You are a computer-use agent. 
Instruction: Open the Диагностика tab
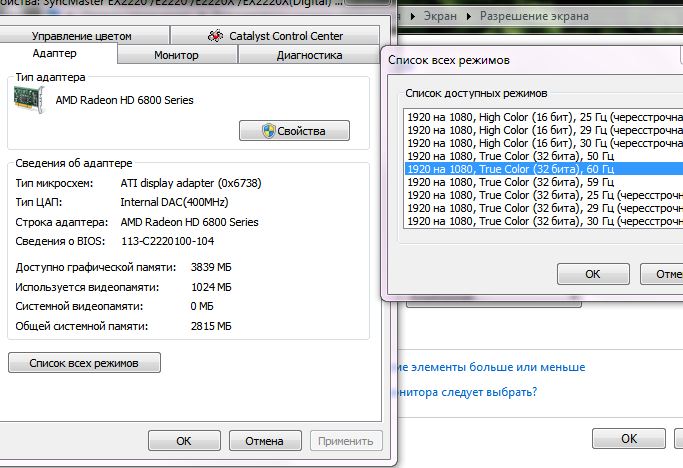309,55
